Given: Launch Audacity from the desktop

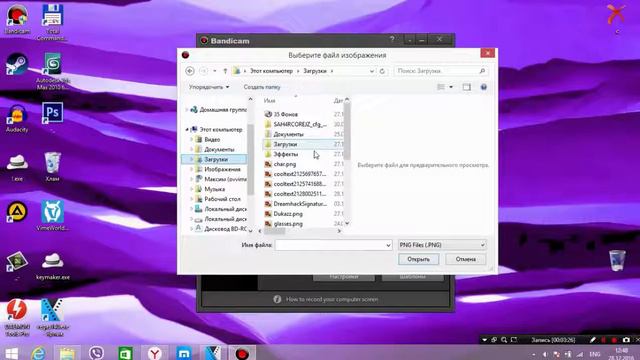Looking at the screenshot, I should 17,118.
